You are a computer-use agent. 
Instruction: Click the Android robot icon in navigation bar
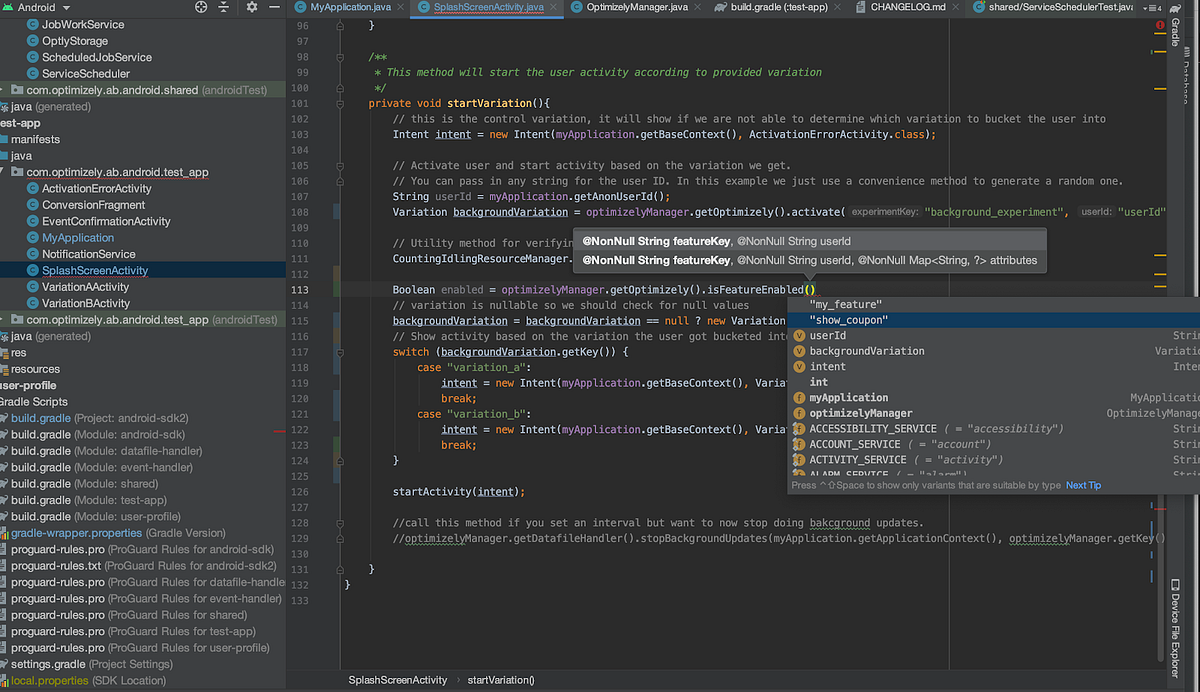click(x=10, y=7)
